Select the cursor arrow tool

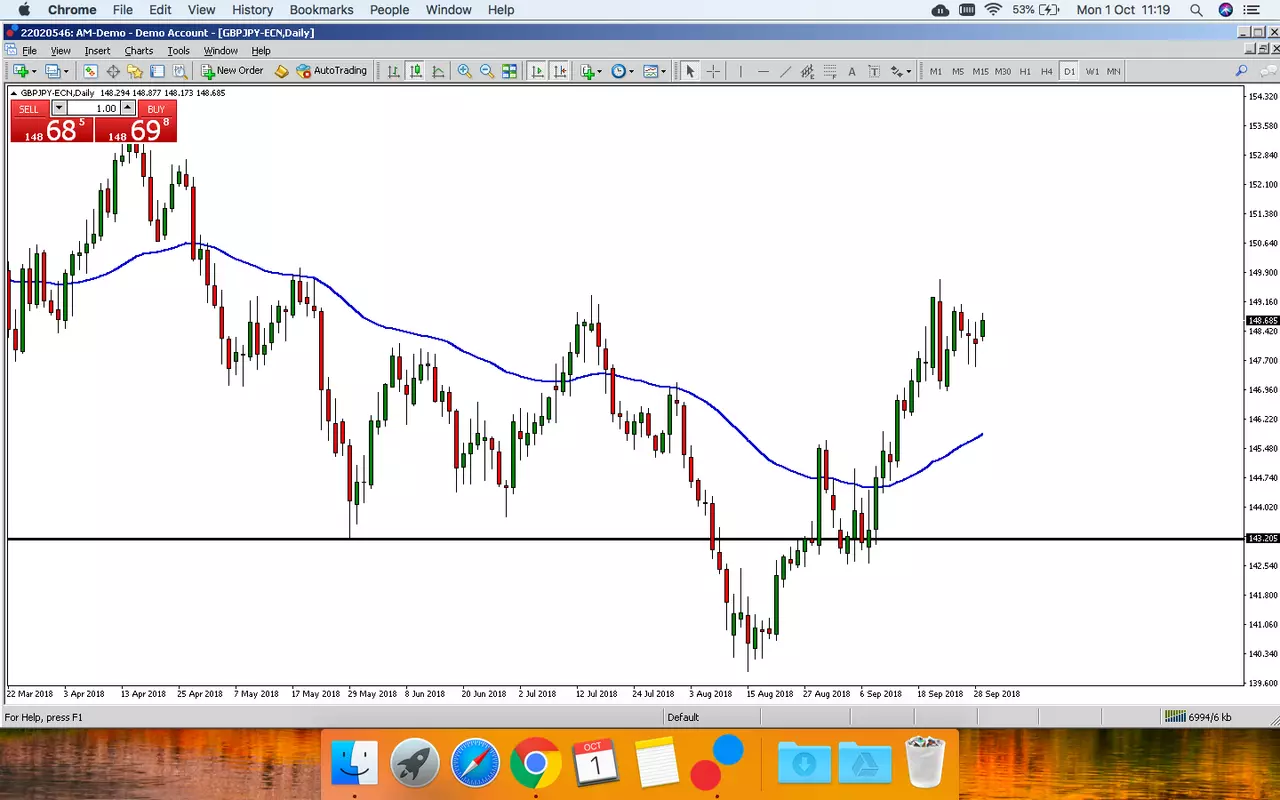[689, 71]
